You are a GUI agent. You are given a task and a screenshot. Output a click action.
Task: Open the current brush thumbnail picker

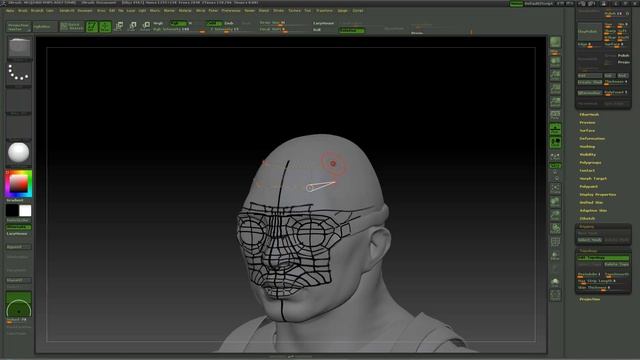(19, 49)
